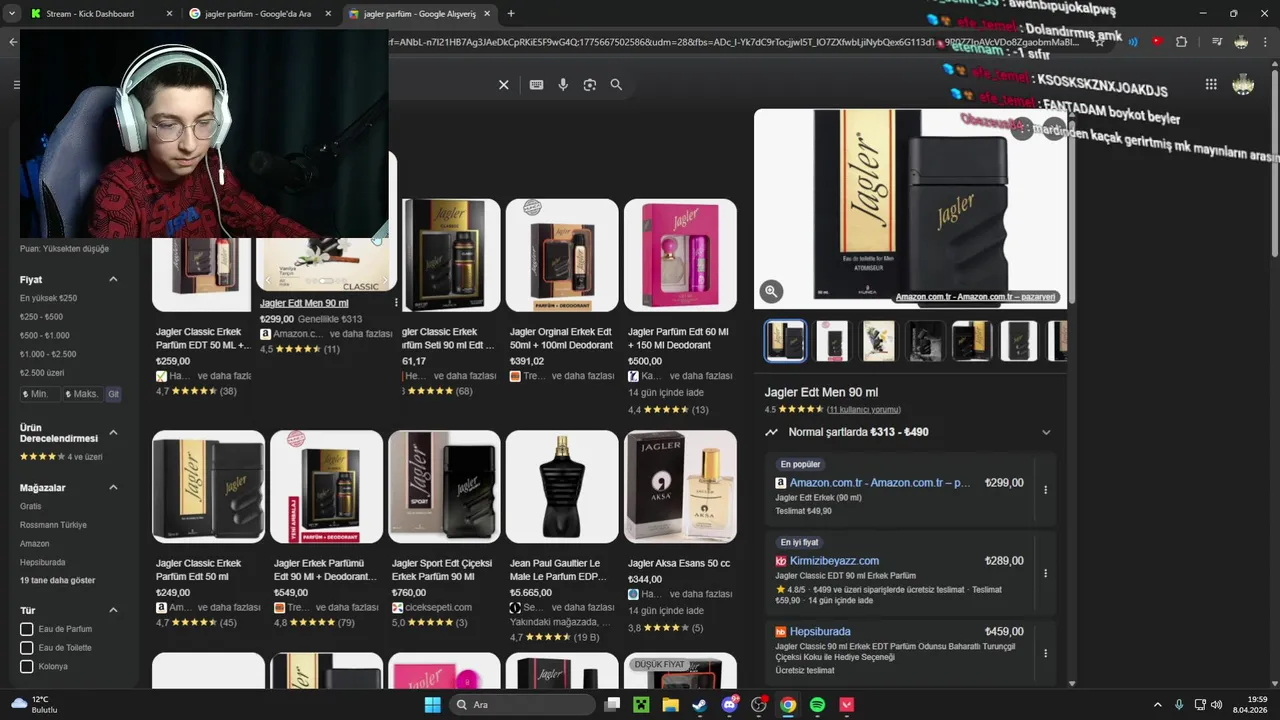1280x720 pixels.
Task: Open more options for Amazon.com.tr offer
Action: tap(1046, 490)
